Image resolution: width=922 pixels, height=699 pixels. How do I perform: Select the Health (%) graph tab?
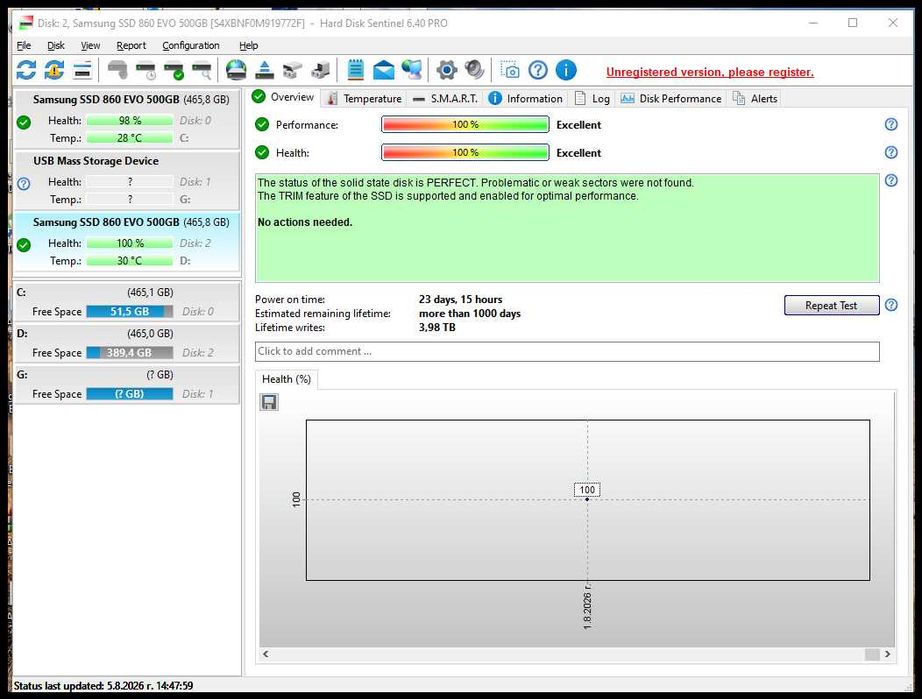click(286, 379)
